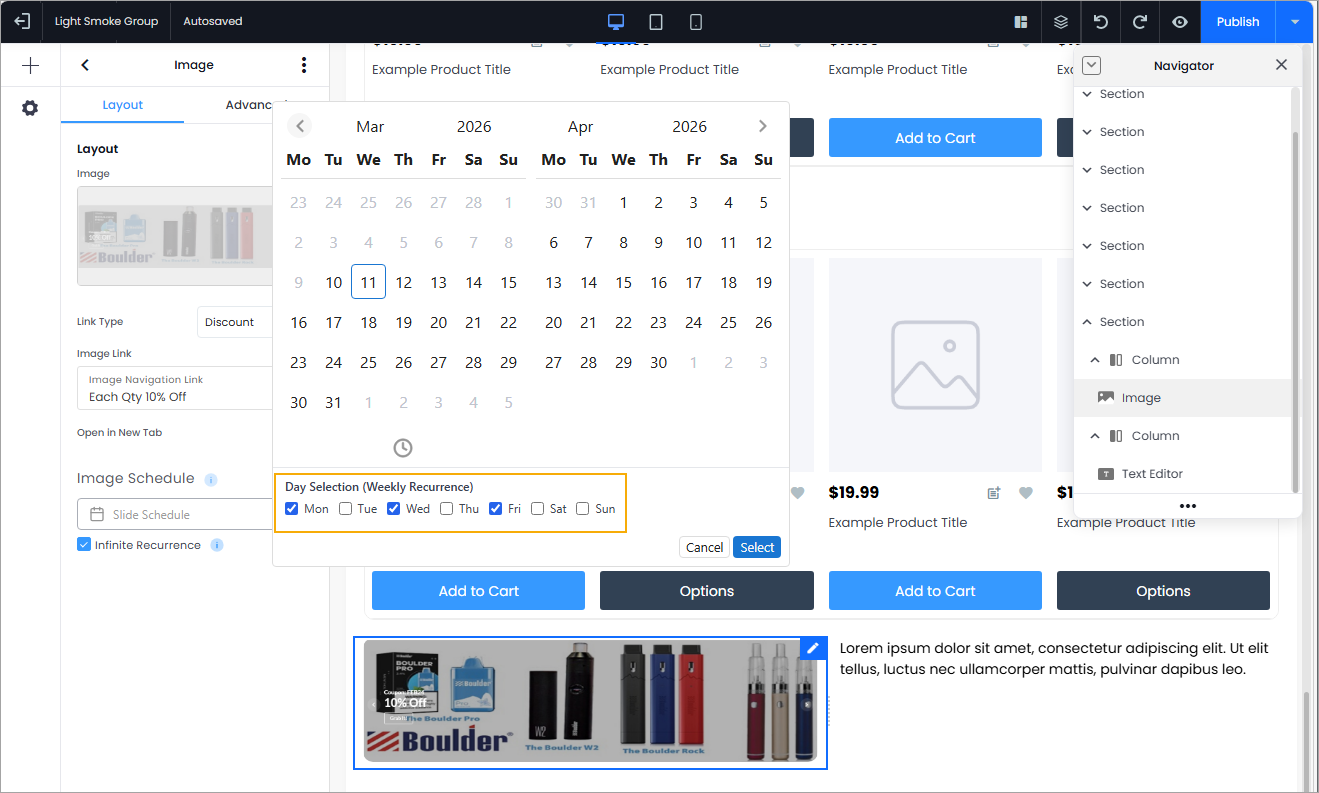Pick March 11 in the calendar
This screenshot has height=793, width=1319.
coord(368,283)
